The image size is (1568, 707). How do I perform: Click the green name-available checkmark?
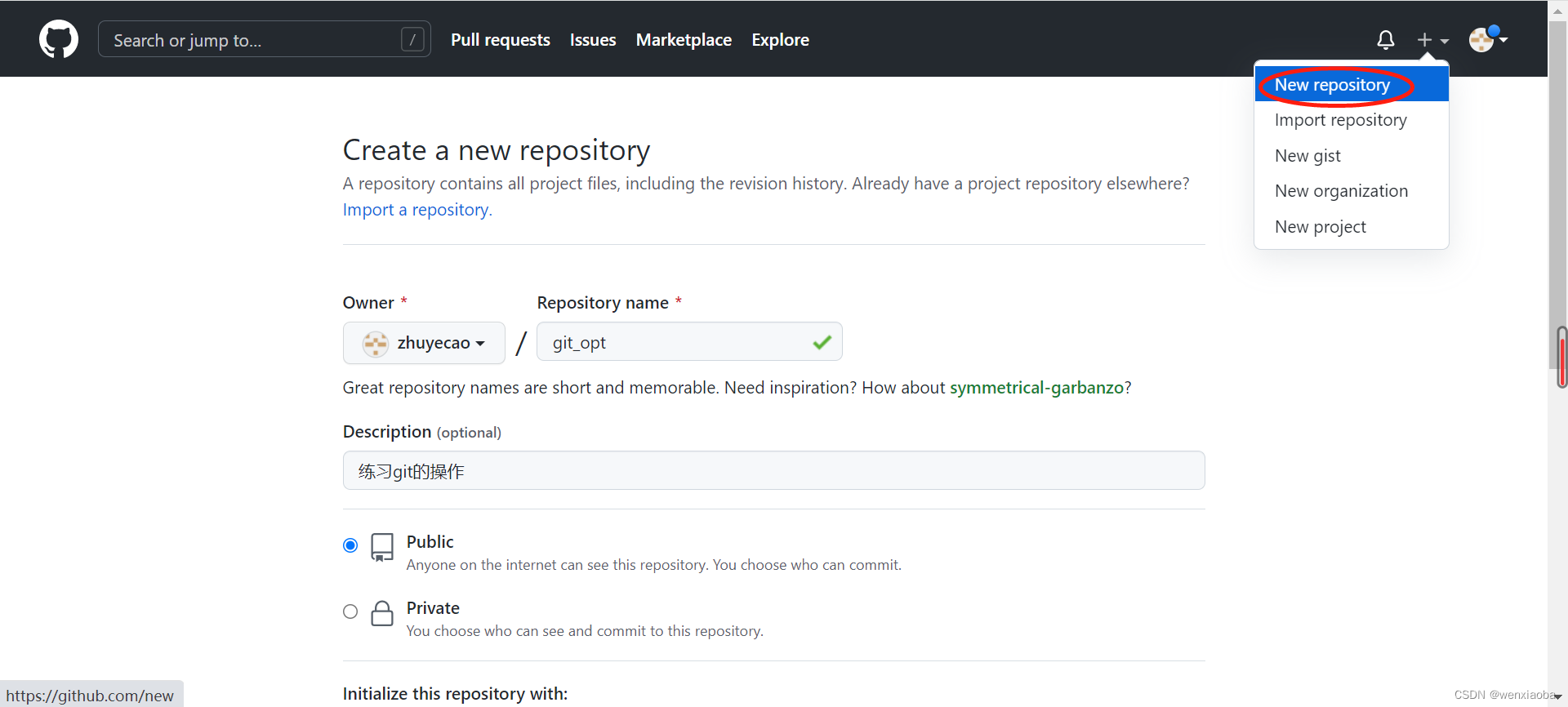(x=822, y=342)
